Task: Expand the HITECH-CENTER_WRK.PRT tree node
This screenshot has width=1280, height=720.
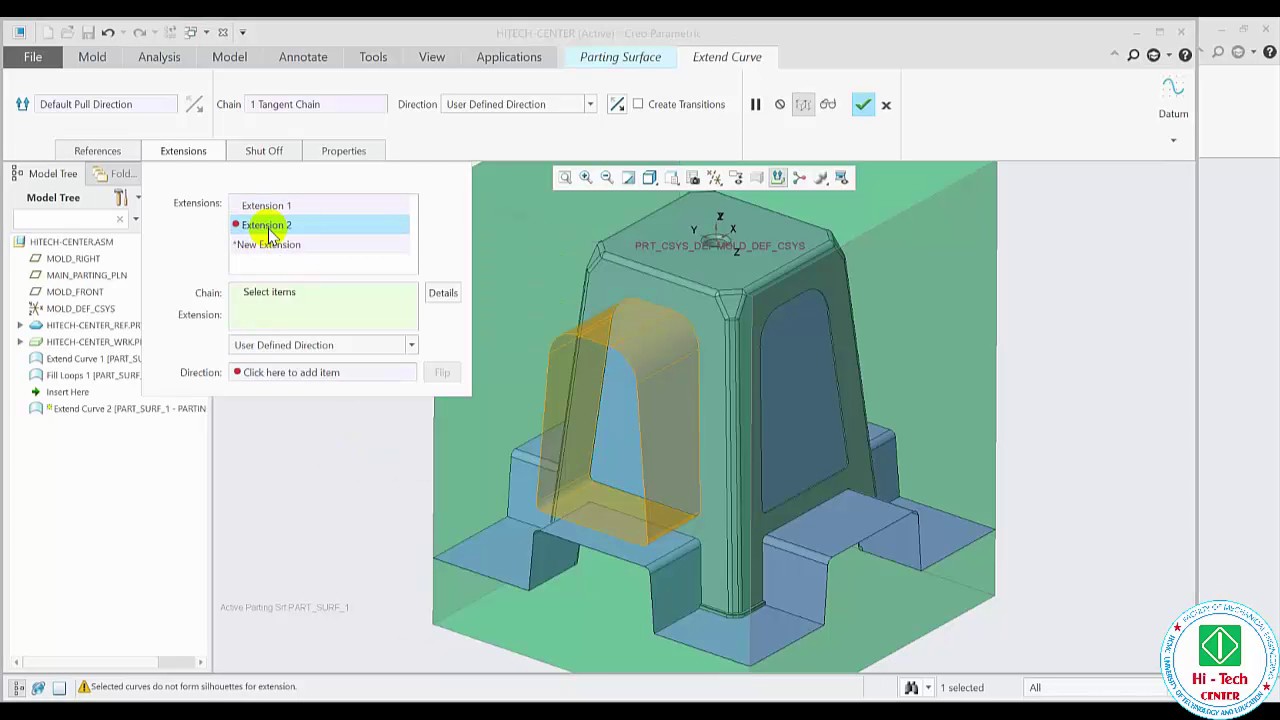Action: [20, 342]
